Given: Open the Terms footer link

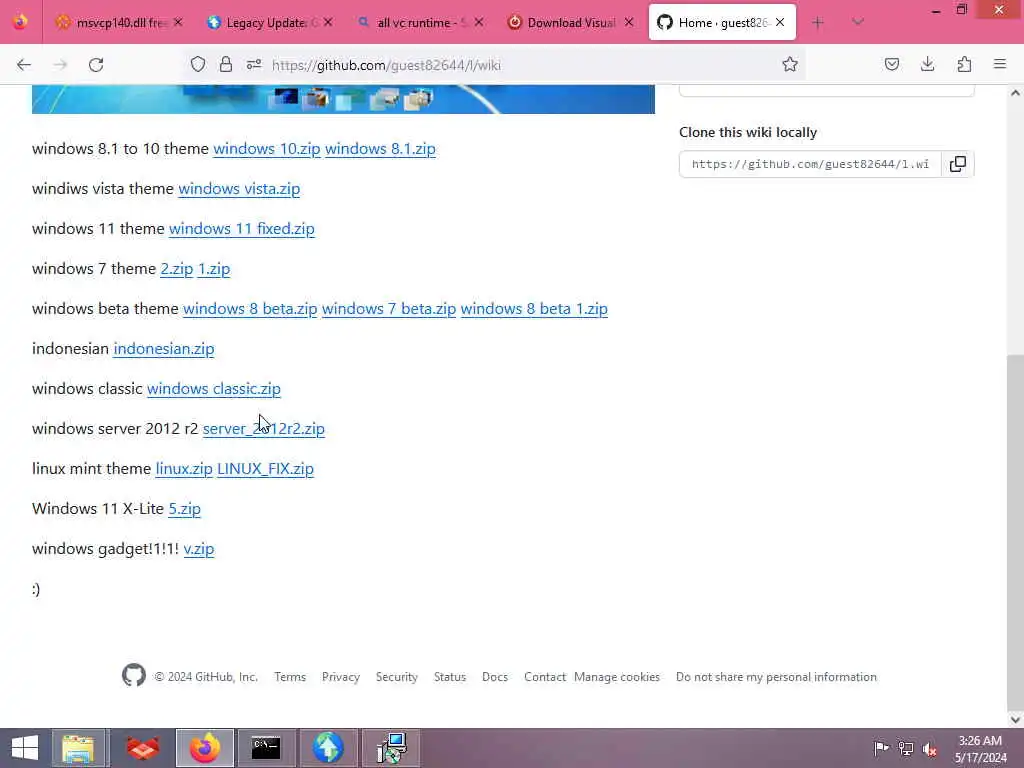Looking at the screenshot, I should [x=290, y=677].
